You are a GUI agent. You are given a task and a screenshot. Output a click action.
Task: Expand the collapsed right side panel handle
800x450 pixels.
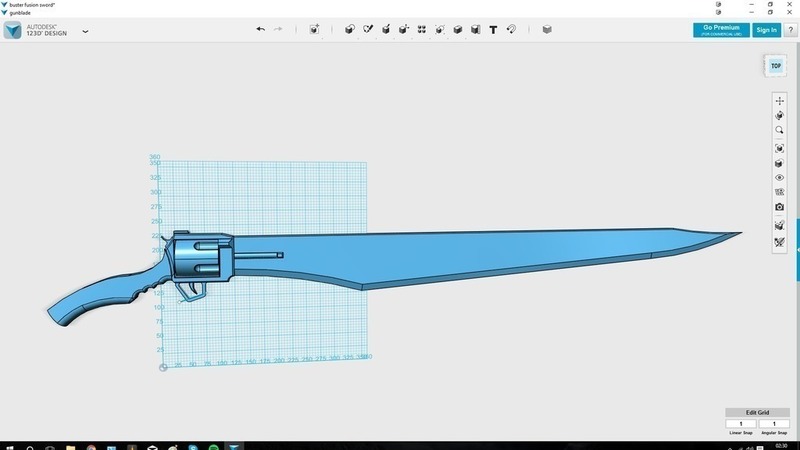pos(797,250)
